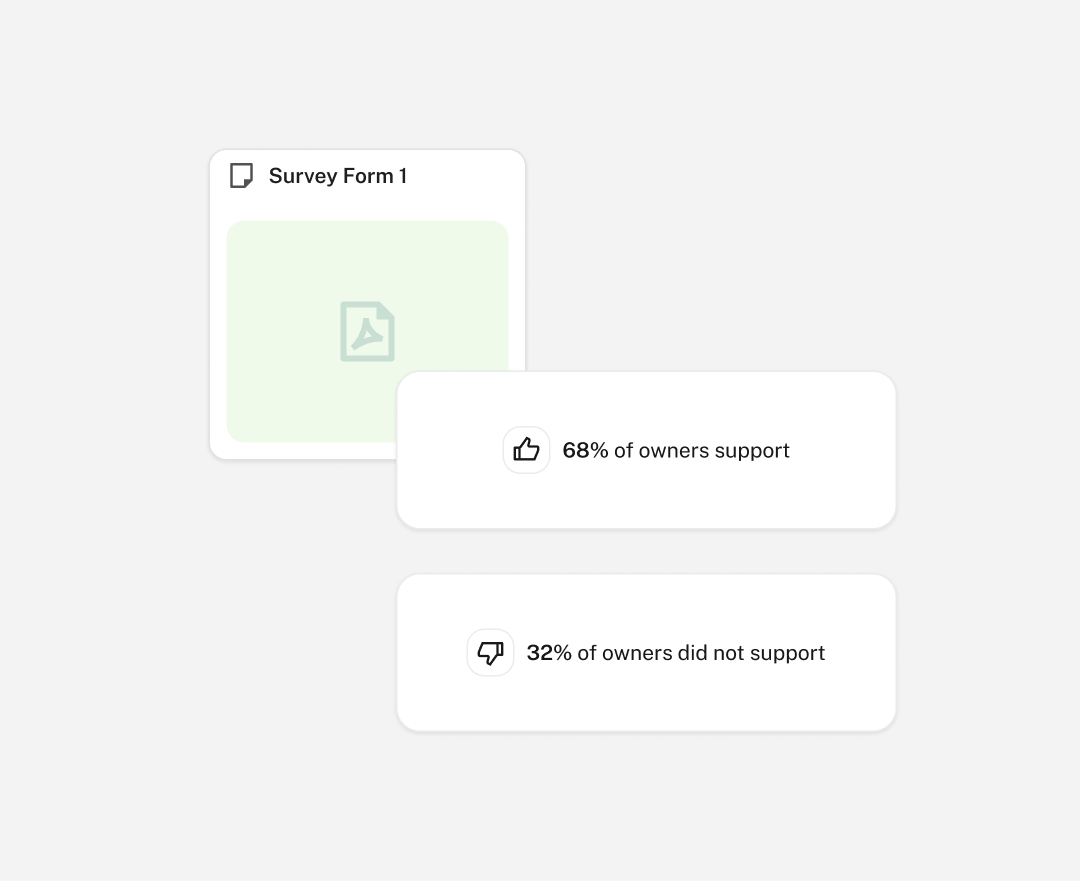The width and height of the screenshot is (1080, 881).
Task: Click the 'of owners' text in support card
Action: click(661, 450)
